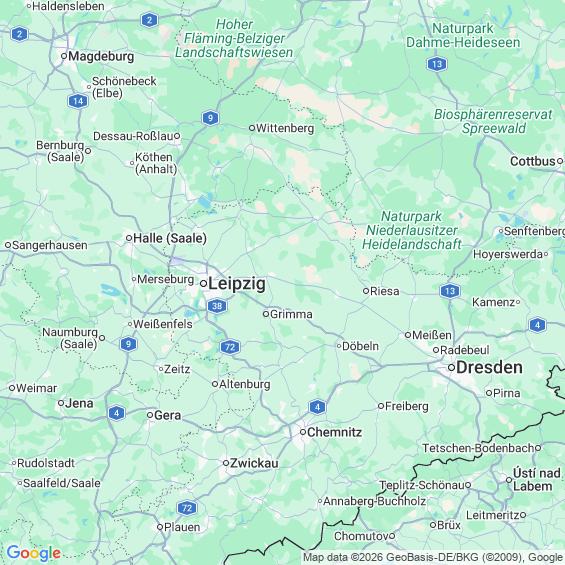Click the Map data copyright notice

433,557
